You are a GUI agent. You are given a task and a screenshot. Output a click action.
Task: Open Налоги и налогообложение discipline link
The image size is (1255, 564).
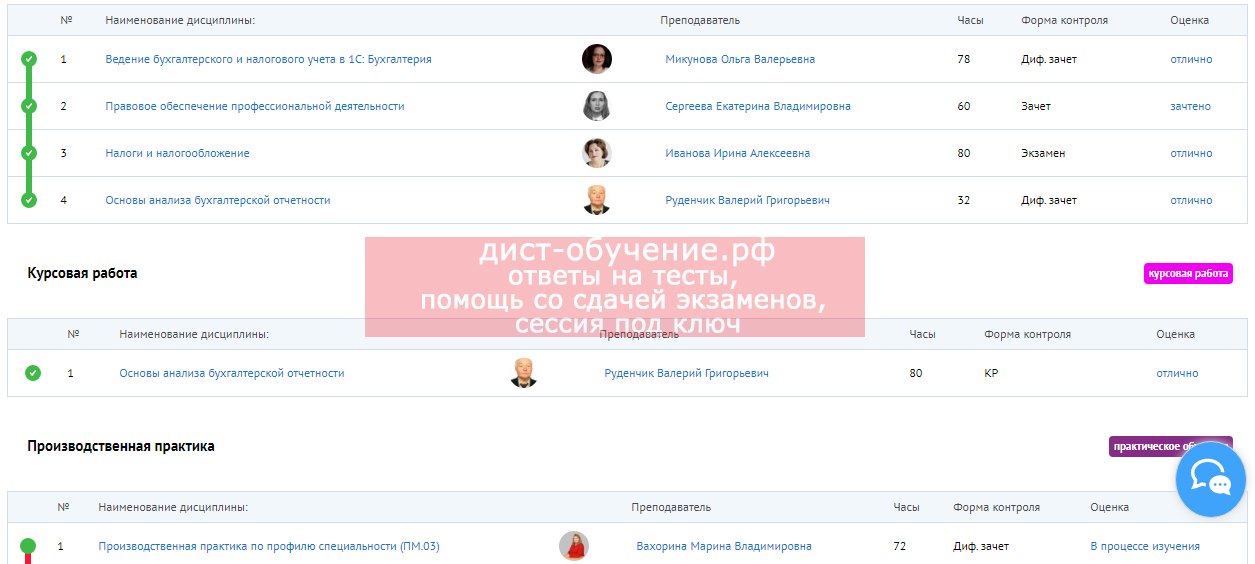pyautogui.click(x=177, y=153)
